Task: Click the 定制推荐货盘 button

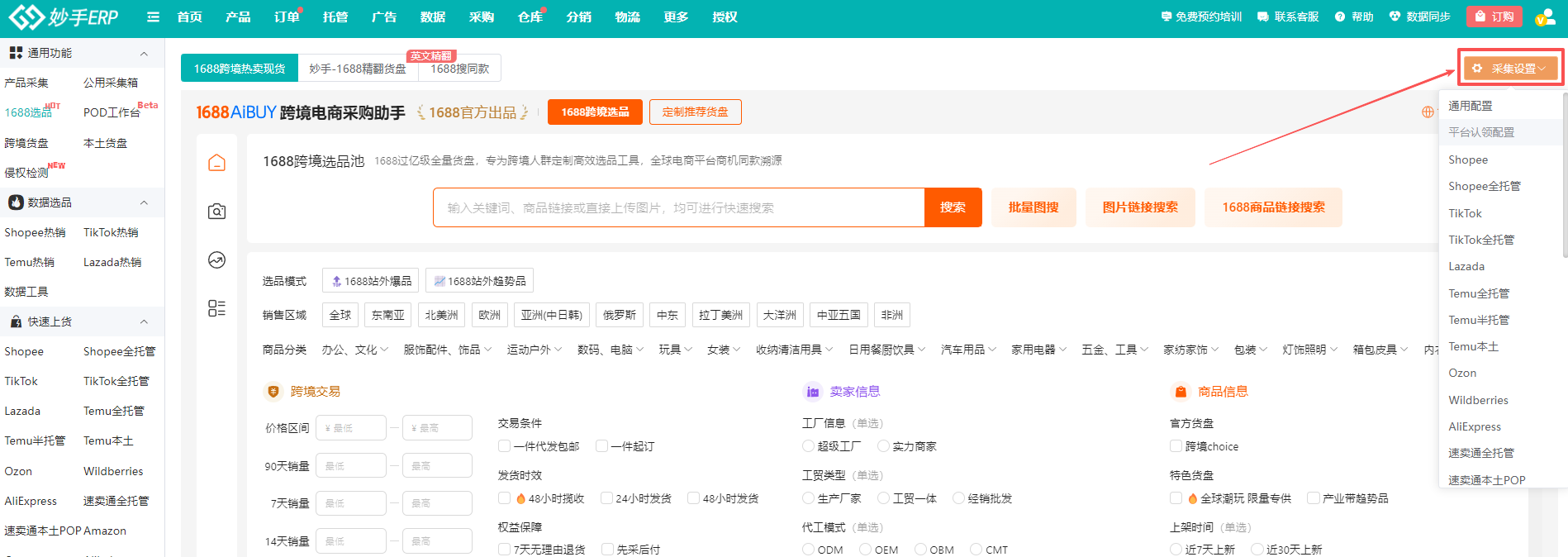Action: 696,112
